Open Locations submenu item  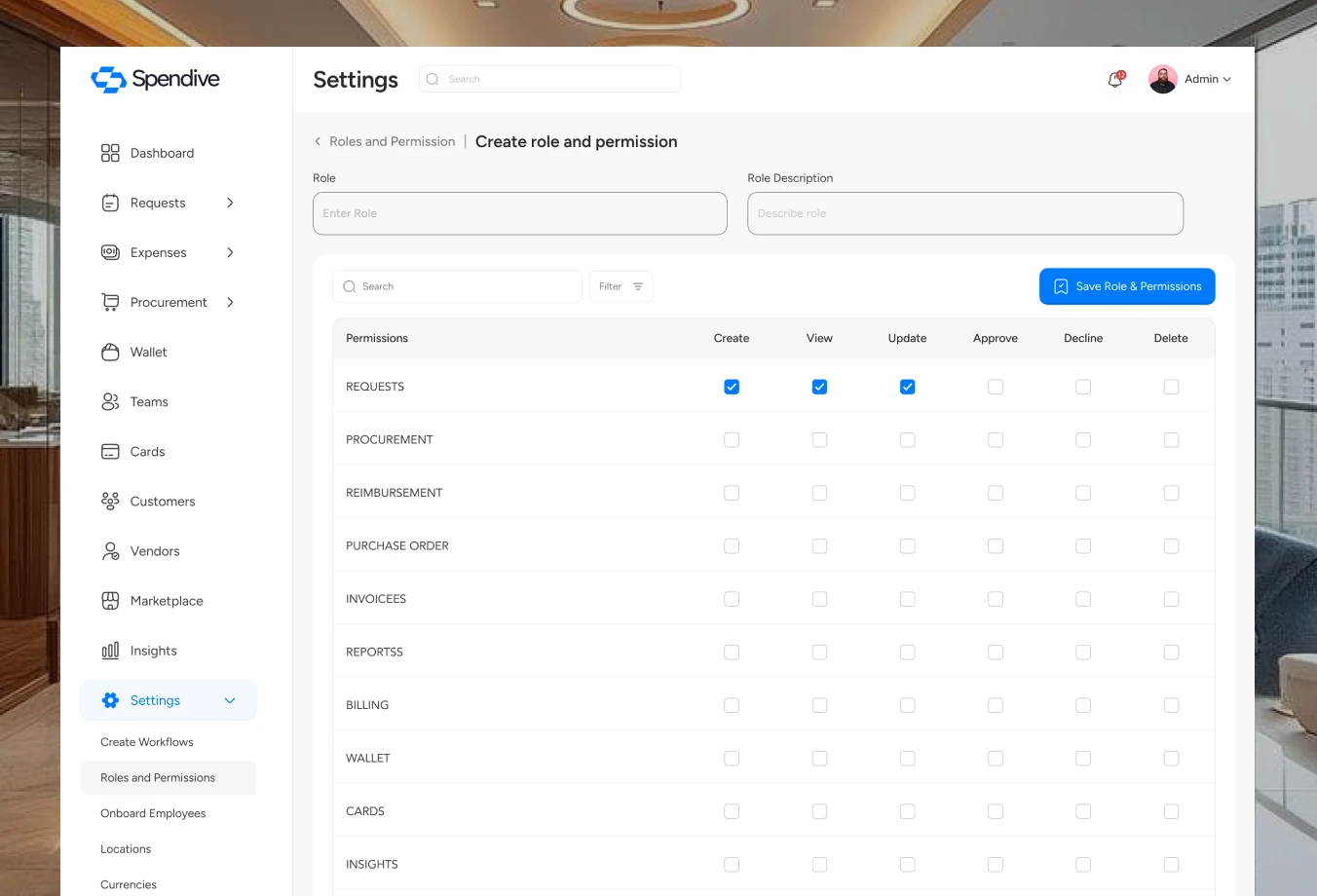click(126, 849)
